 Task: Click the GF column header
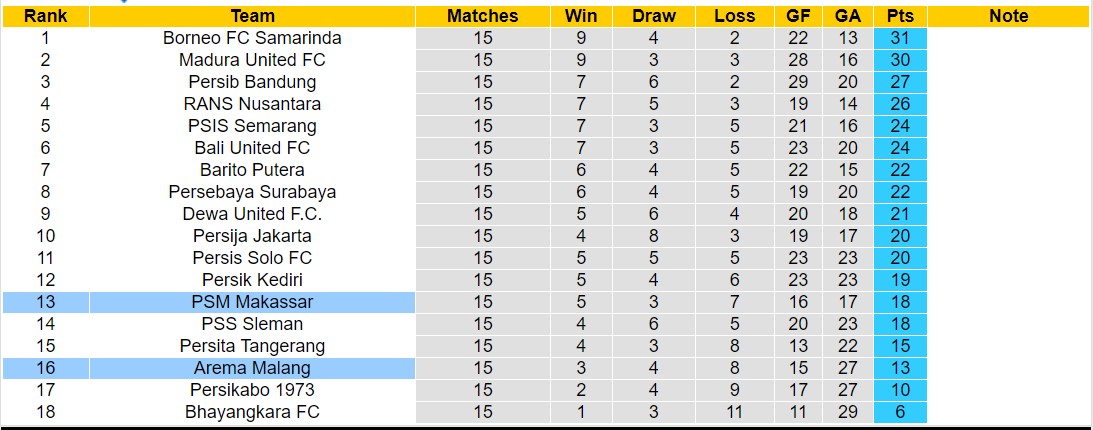pos(798,16)
